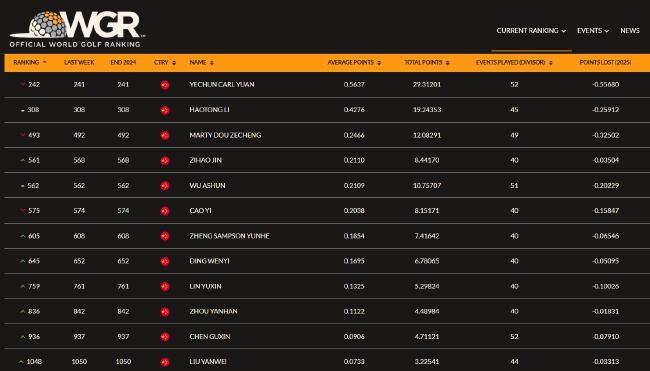650x371 pixels.
Task: Open the Current Ranking menu
Action: pyautogui.click(x=531, y=31)
